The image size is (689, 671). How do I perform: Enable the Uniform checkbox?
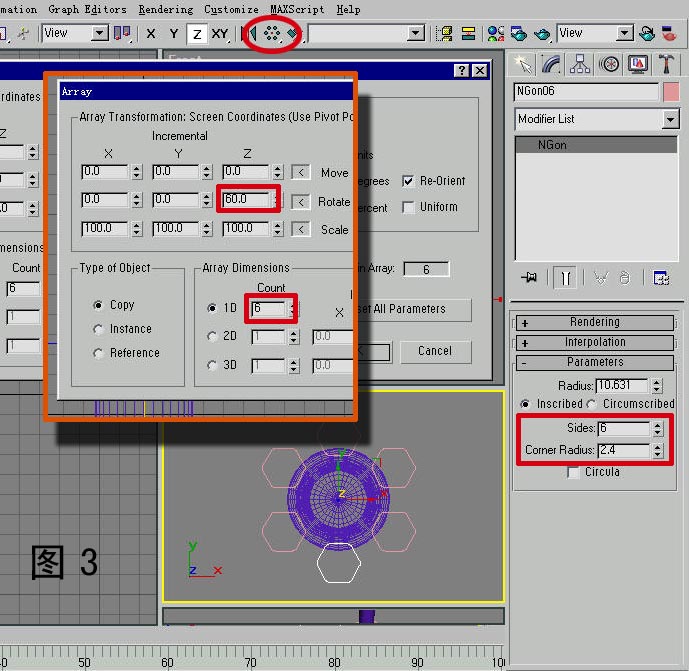[x=408, y=207]
